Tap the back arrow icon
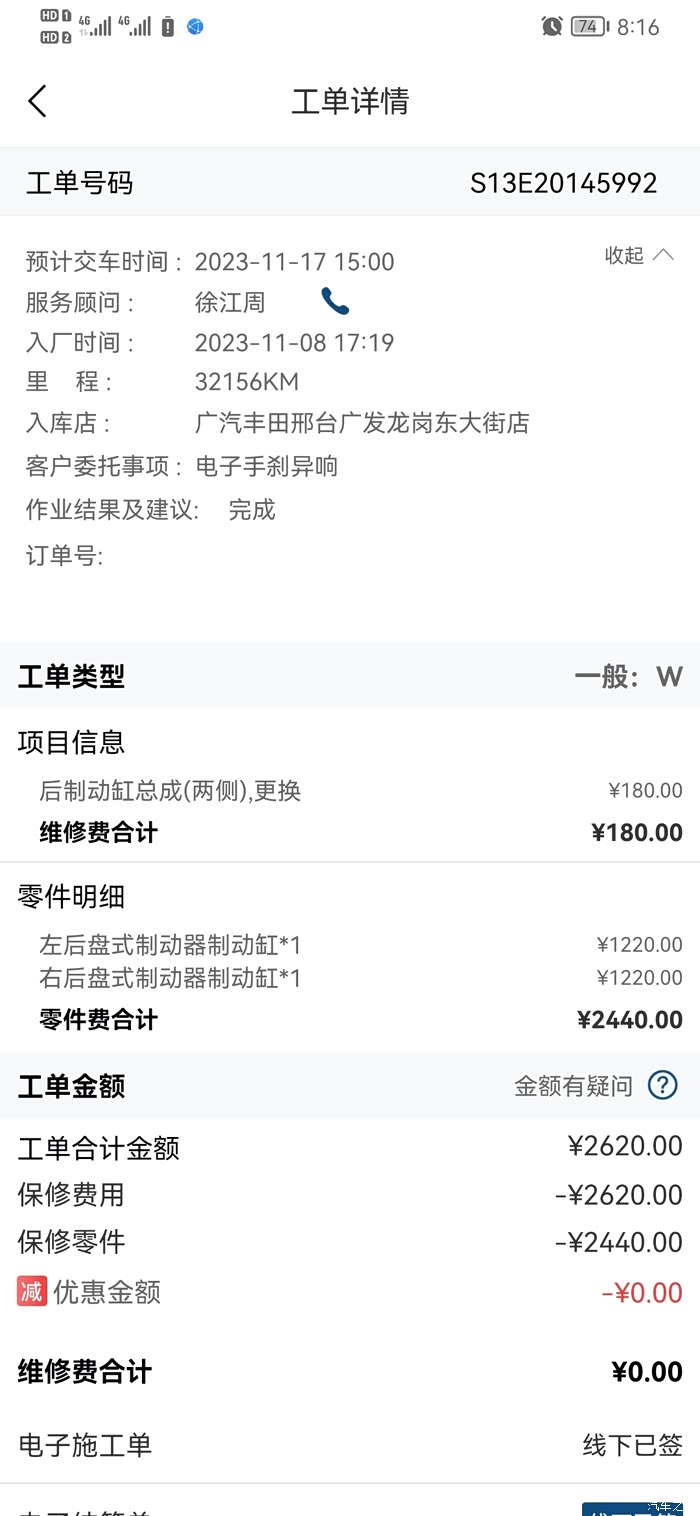The width and height of the screenshot is (700, 1516). coord(38,101)
